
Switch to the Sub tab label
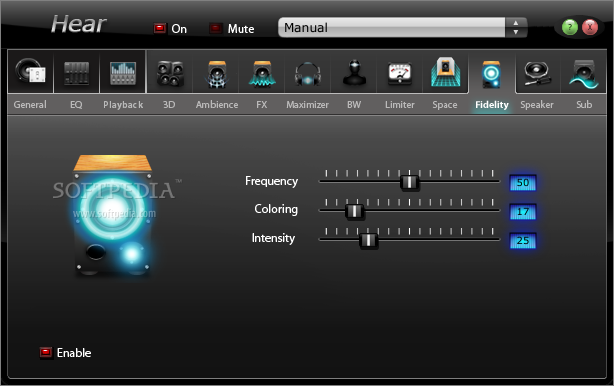pos(584,105)
